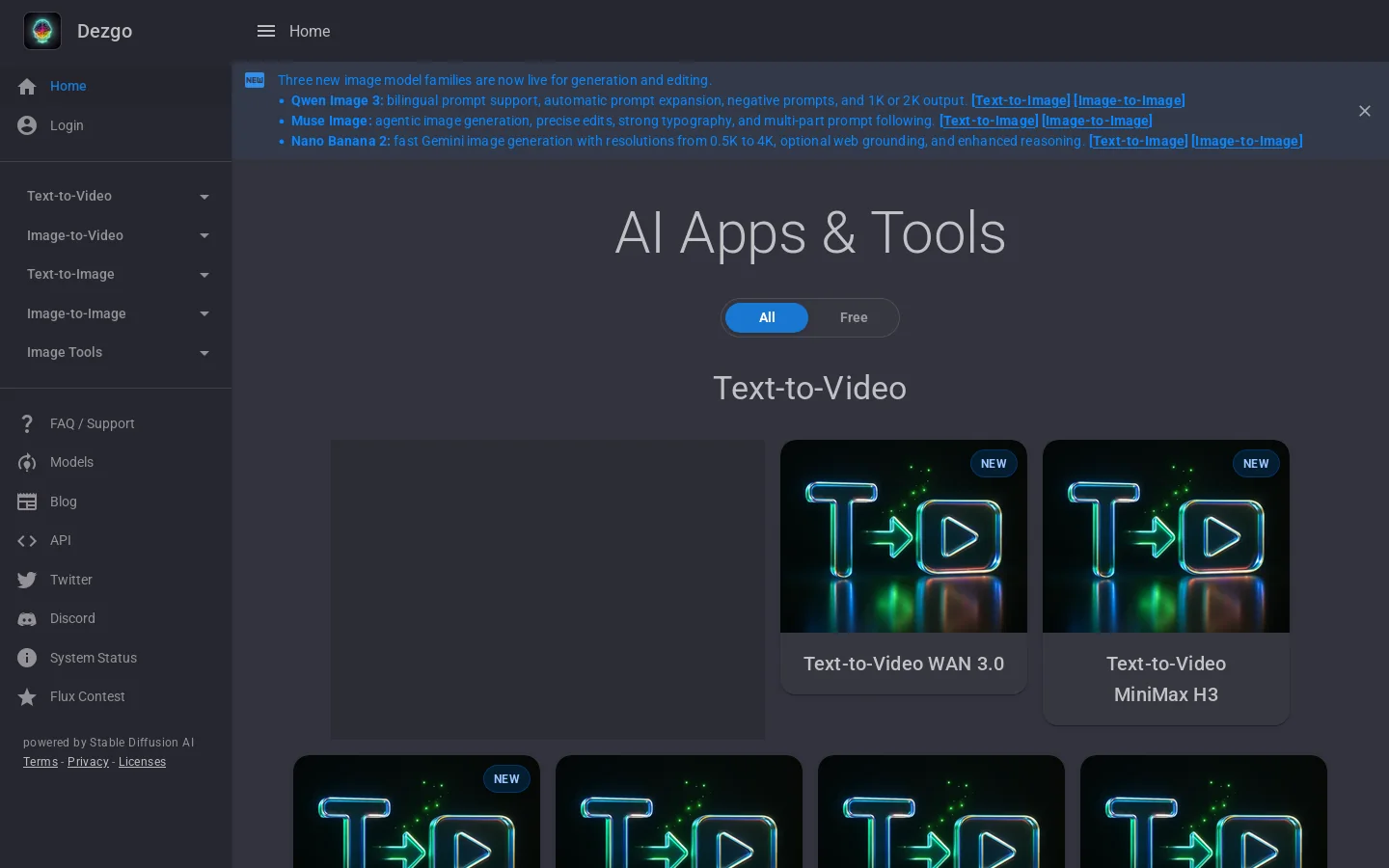
Task: Click the Text-to-Video MiniMax H3 title
Action: point(1166,679)
